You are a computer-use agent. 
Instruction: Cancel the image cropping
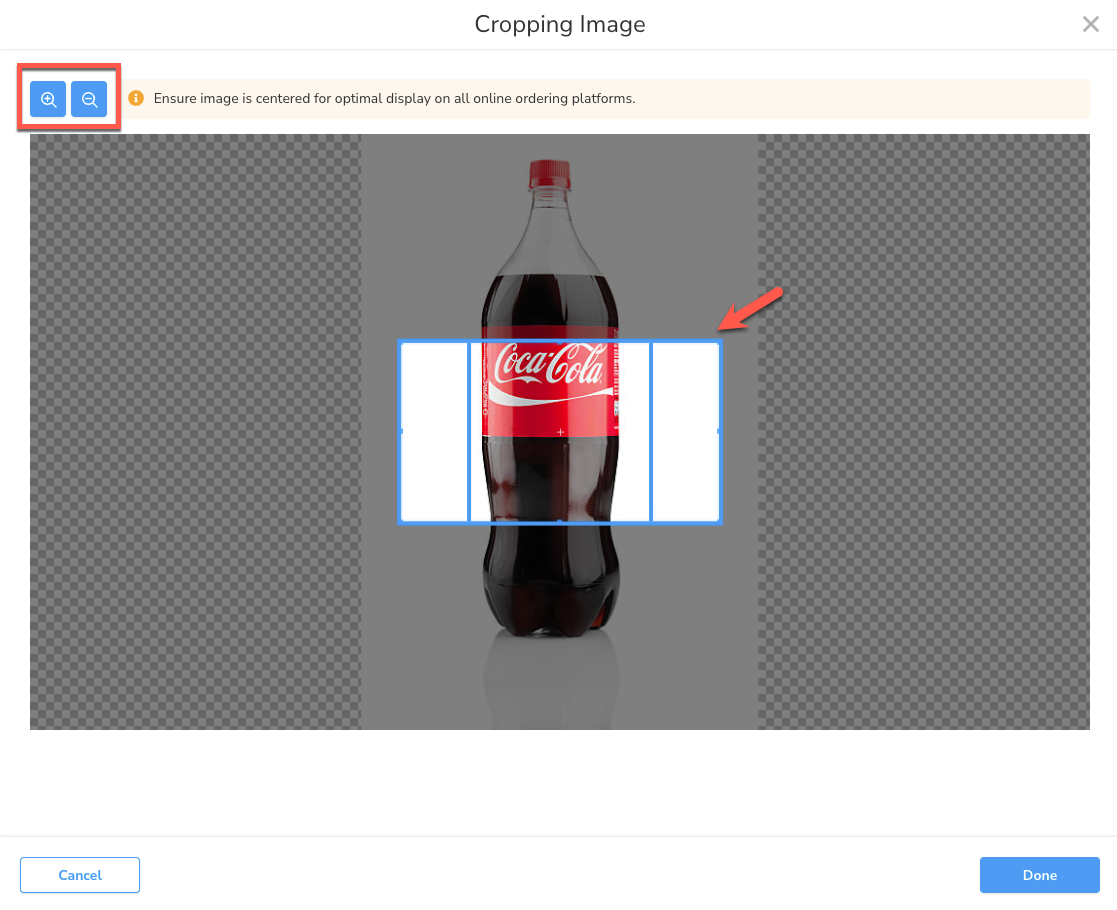[80, 874]
